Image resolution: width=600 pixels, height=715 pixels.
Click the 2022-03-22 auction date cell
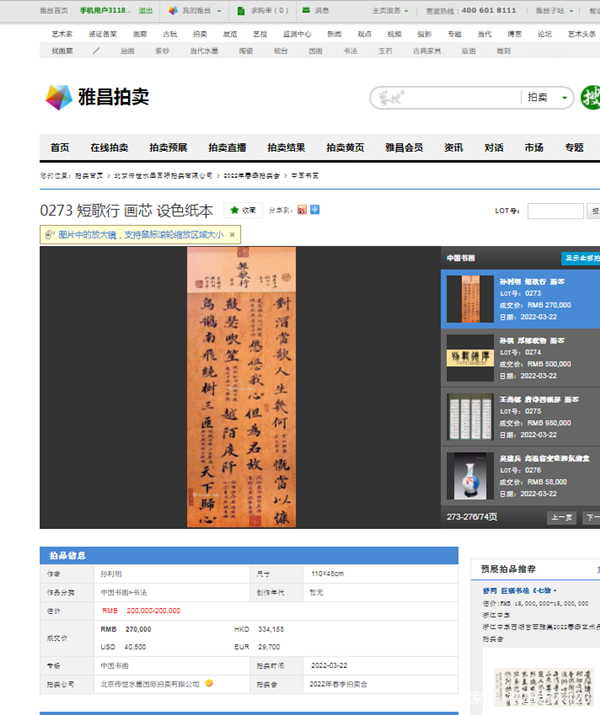[x=329, y=666]
